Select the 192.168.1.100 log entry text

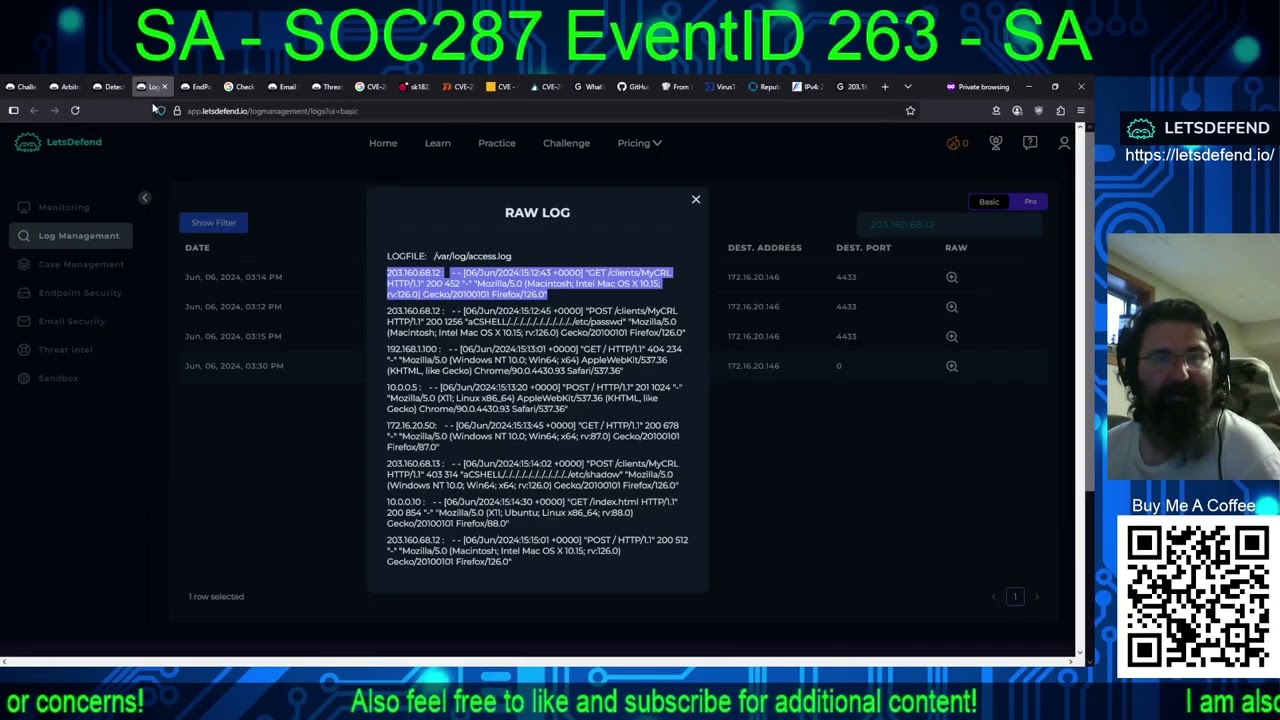click(x=535, y=360)
